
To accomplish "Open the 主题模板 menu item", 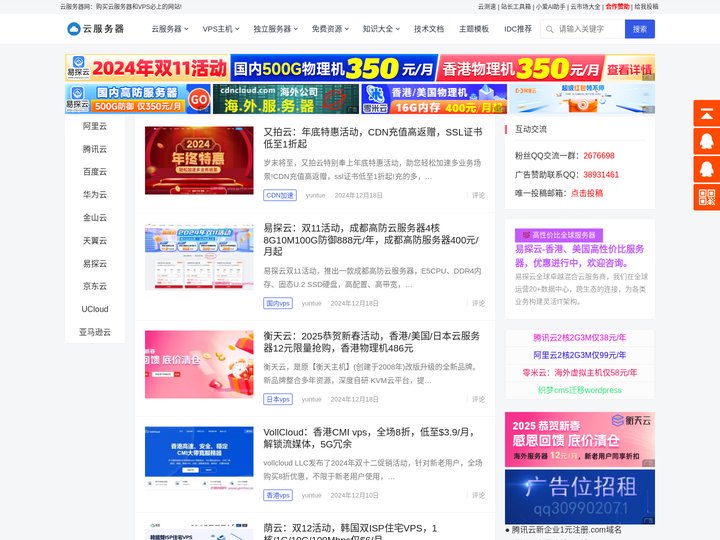I will 474,29.
